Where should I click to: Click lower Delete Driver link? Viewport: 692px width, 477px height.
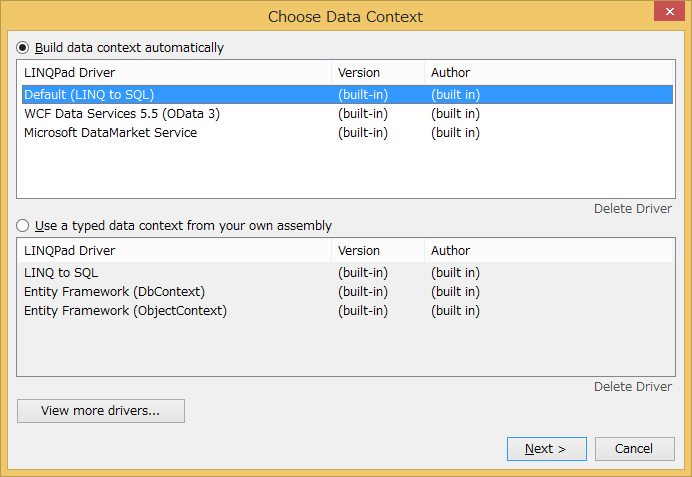[x=633, y=386]
